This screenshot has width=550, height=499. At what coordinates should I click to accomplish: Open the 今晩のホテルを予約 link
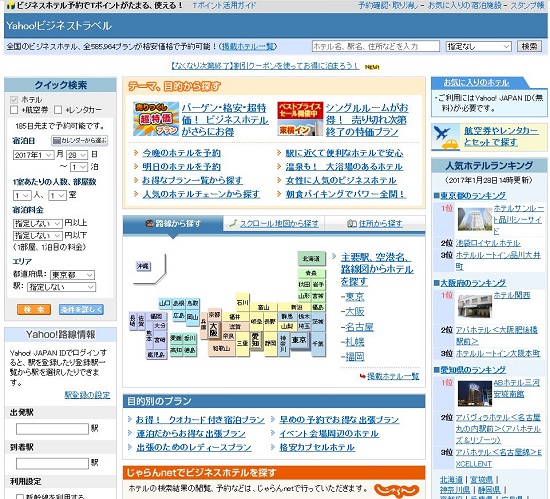click(181, 153)
